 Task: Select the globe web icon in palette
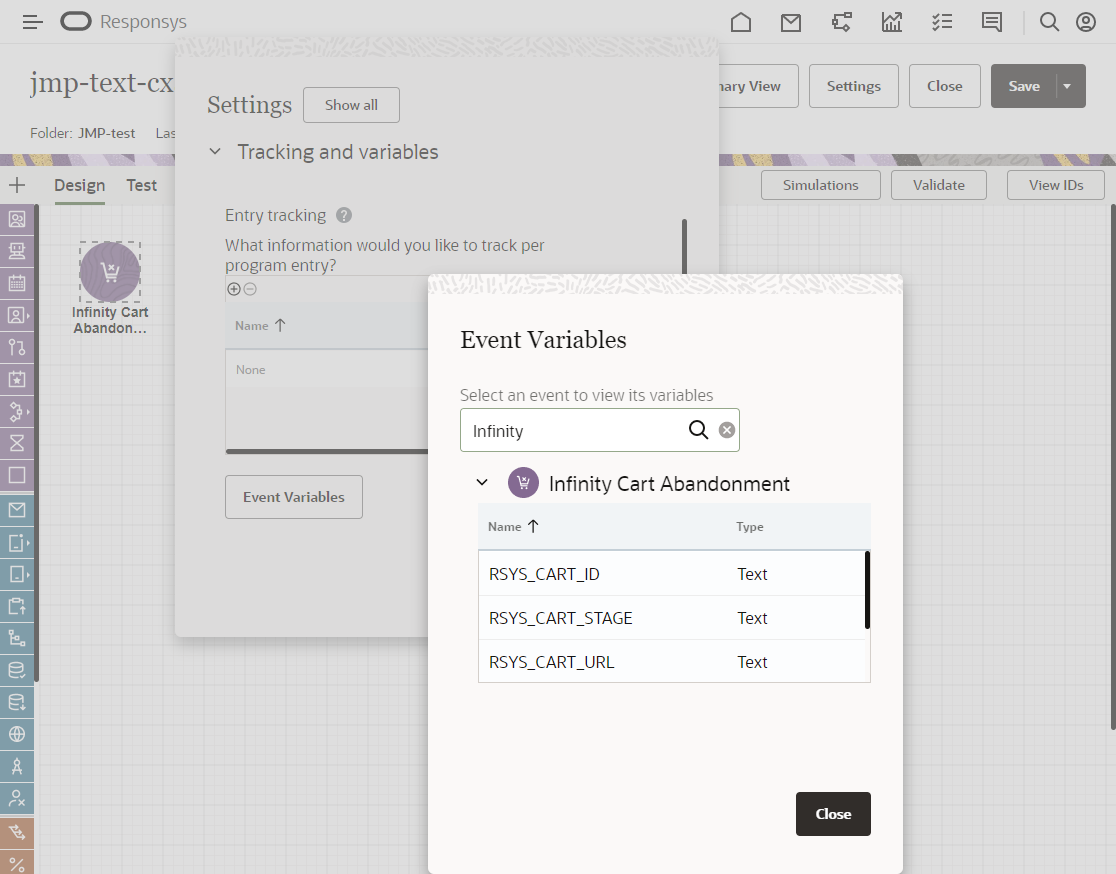pyautogui.click(x=17, y=734)
